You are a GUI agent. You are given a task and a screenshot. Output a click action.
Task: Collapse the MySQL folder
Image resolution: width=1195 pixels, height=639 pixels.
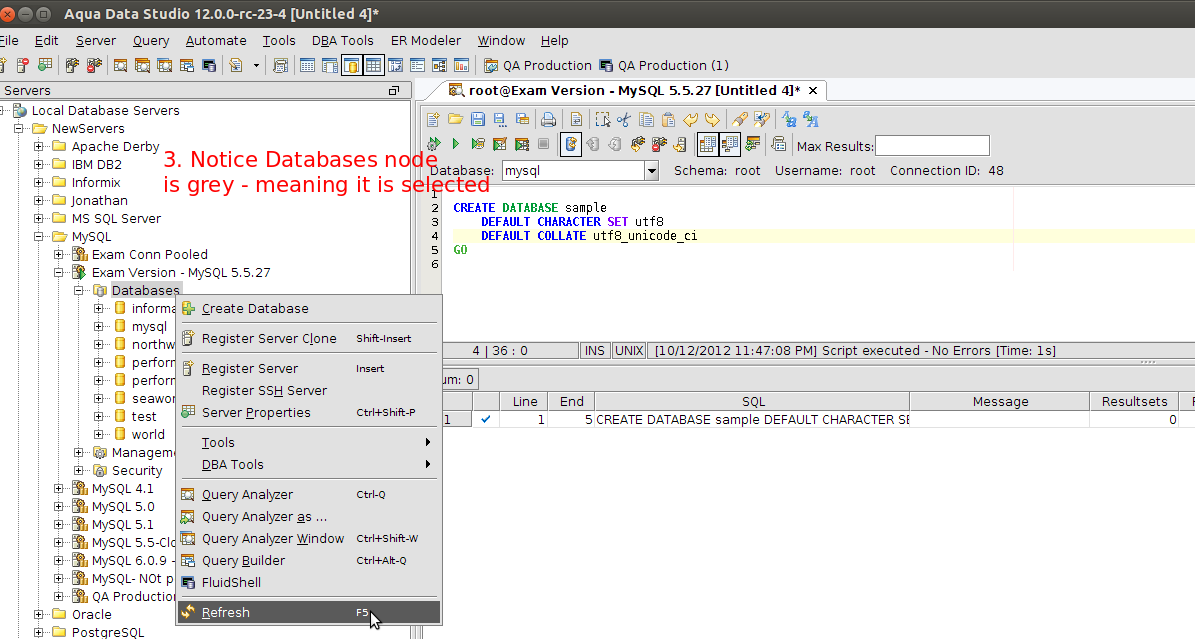(38, 236)
